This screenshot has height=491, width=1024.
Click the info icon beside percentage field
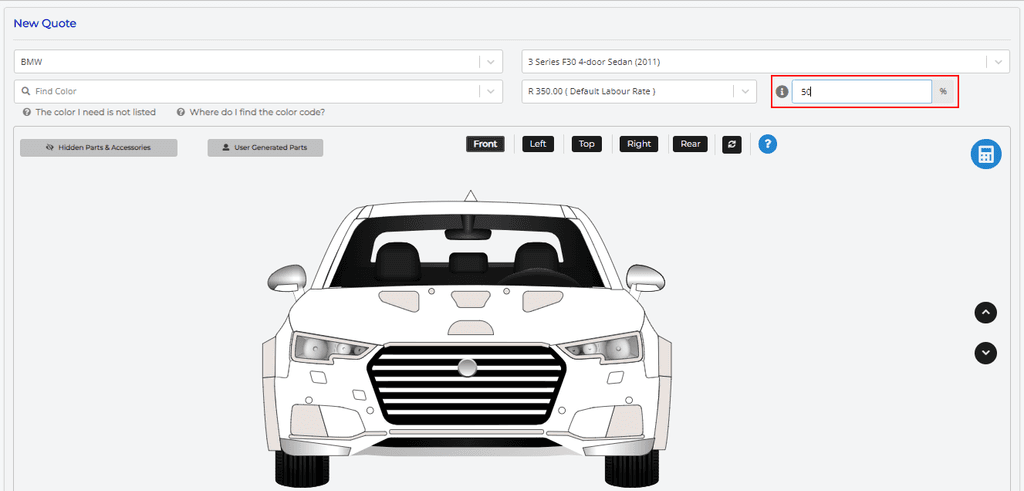pyautogui.click(x=782, y=91)
